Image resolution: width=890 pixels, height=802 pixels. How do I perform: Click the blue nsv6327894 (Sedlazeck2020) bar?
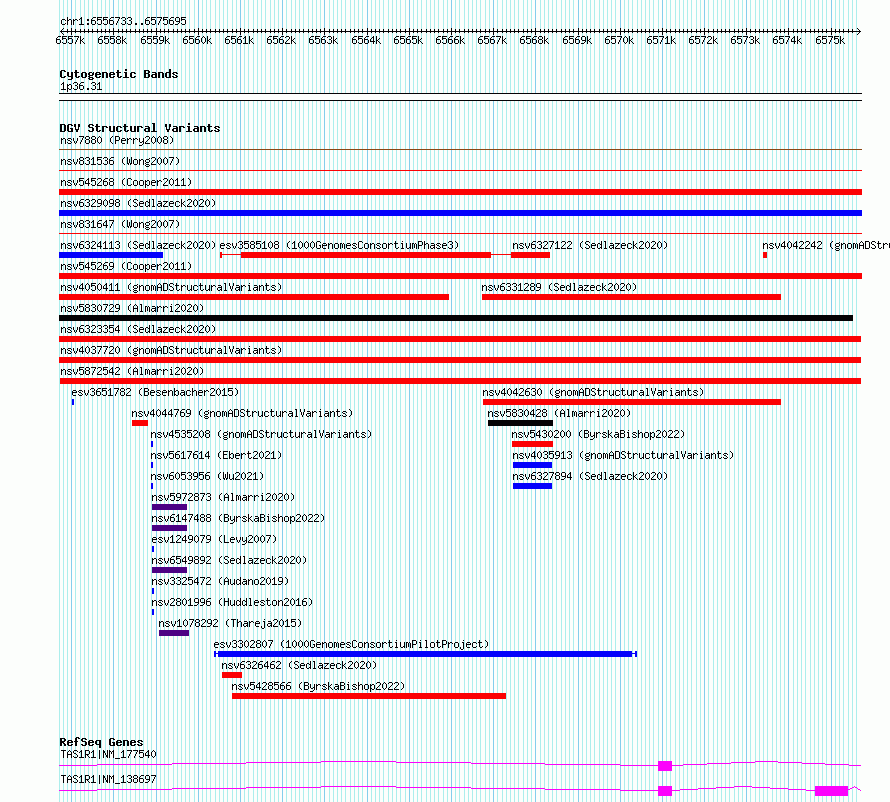coord(532,486)
